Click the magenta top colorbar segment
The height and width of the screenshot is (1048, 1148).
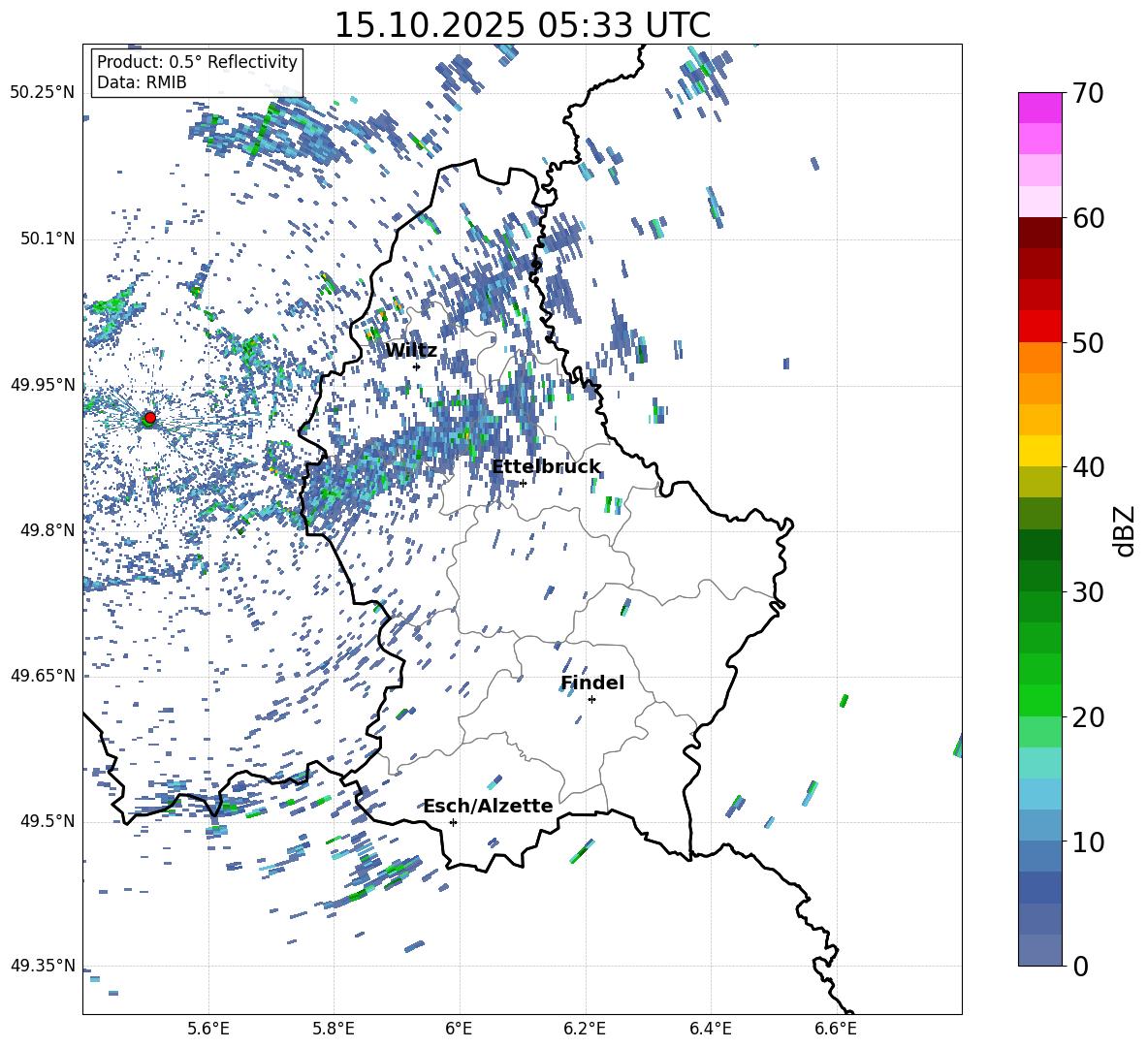(x=1040, y=108)
